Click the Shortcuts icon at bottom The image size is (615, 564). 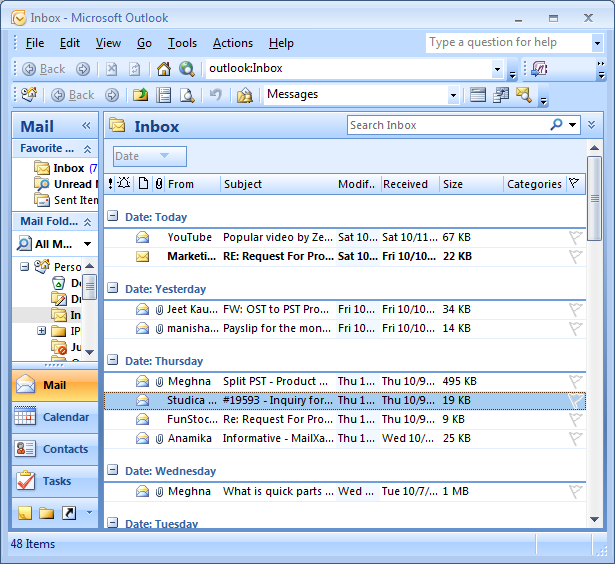pos(69,513)
